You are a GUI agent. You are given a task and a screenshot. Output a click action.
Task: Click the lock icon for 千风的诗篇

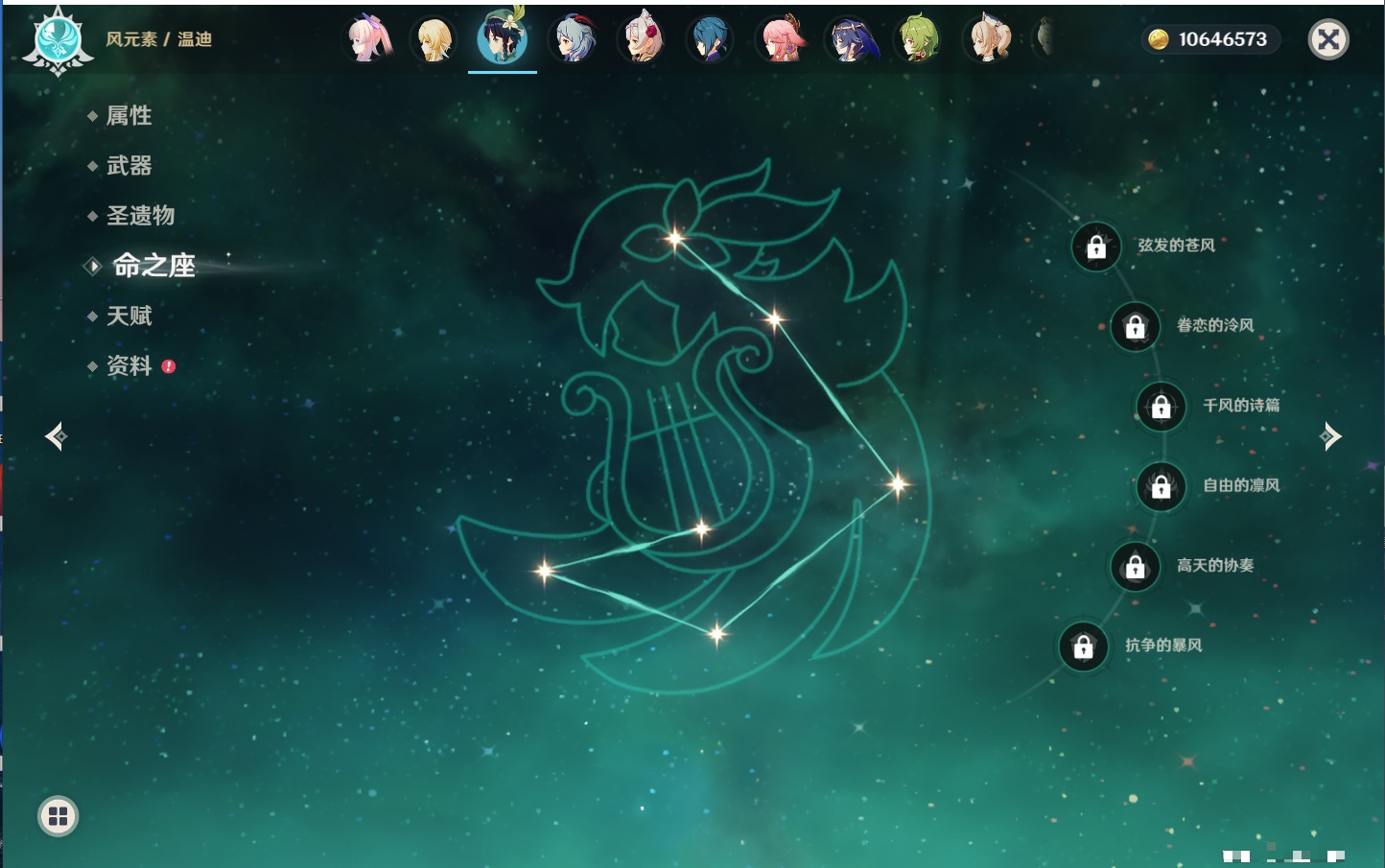click(1161, 407)
